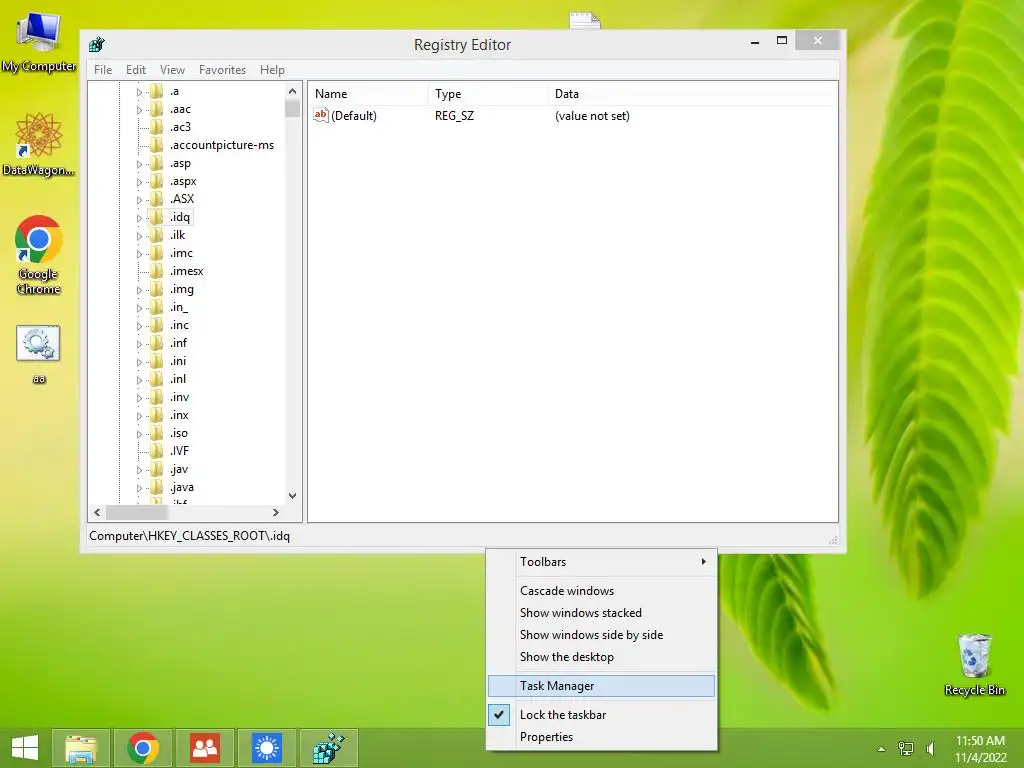1024x768 pixels.
Task: Click the tree scroll down arrow
Action: 293,496
